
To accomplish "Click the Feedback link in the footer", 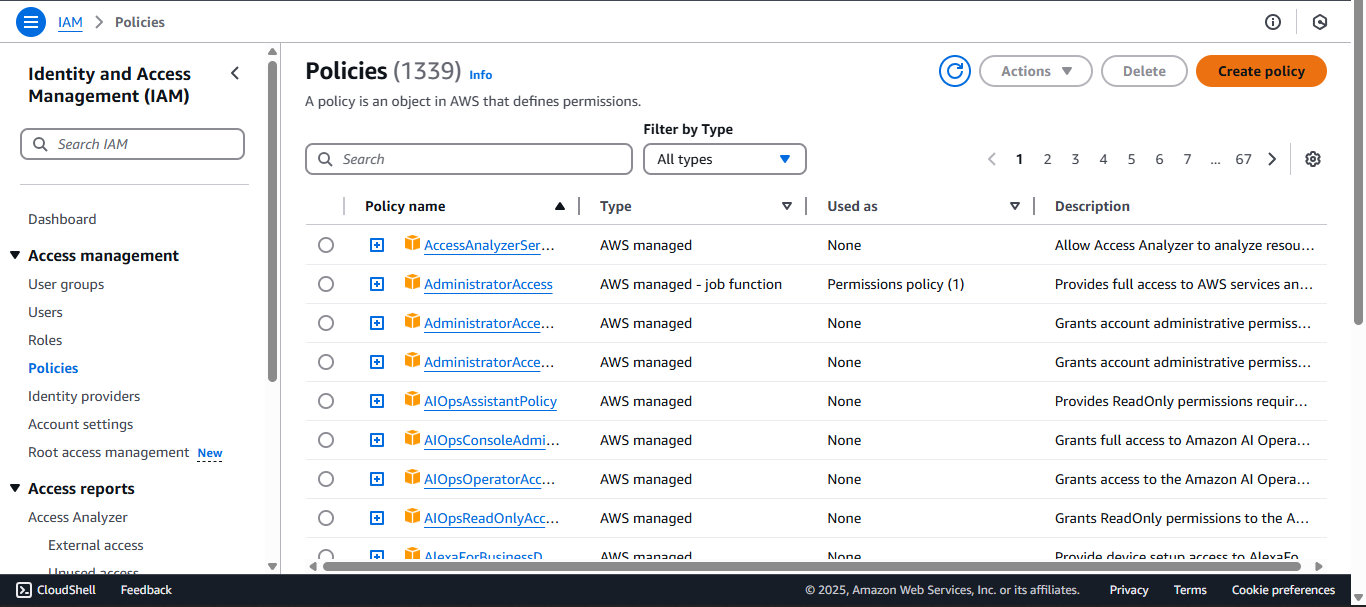I will (x=146, y=590).
